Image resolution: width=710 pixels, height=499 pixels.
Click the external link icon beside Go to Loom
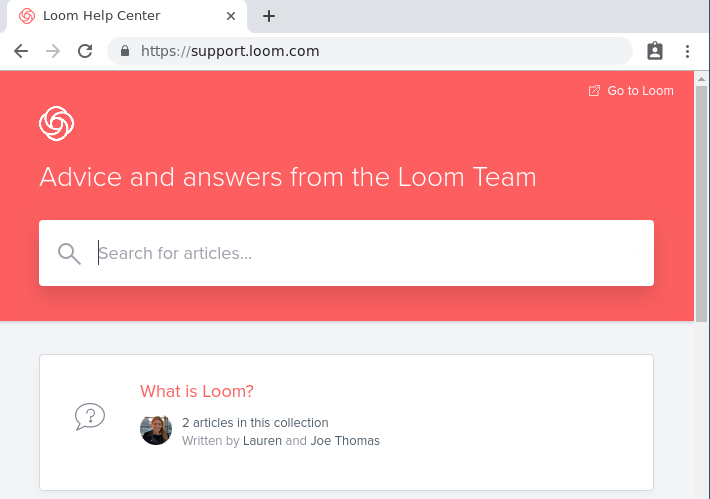pyautogui.click(x=594, y=91)
